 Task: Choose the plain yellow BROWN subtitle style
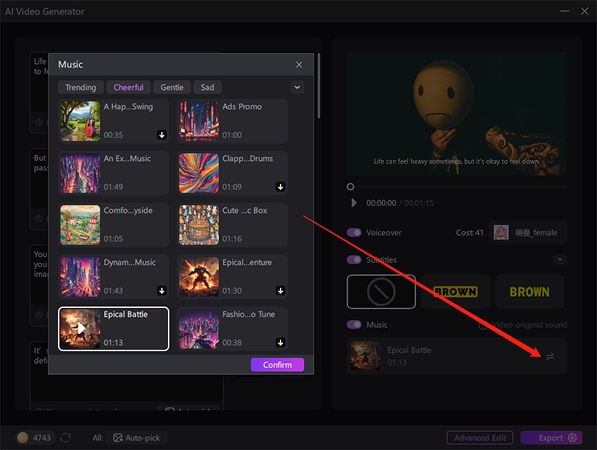530,292
